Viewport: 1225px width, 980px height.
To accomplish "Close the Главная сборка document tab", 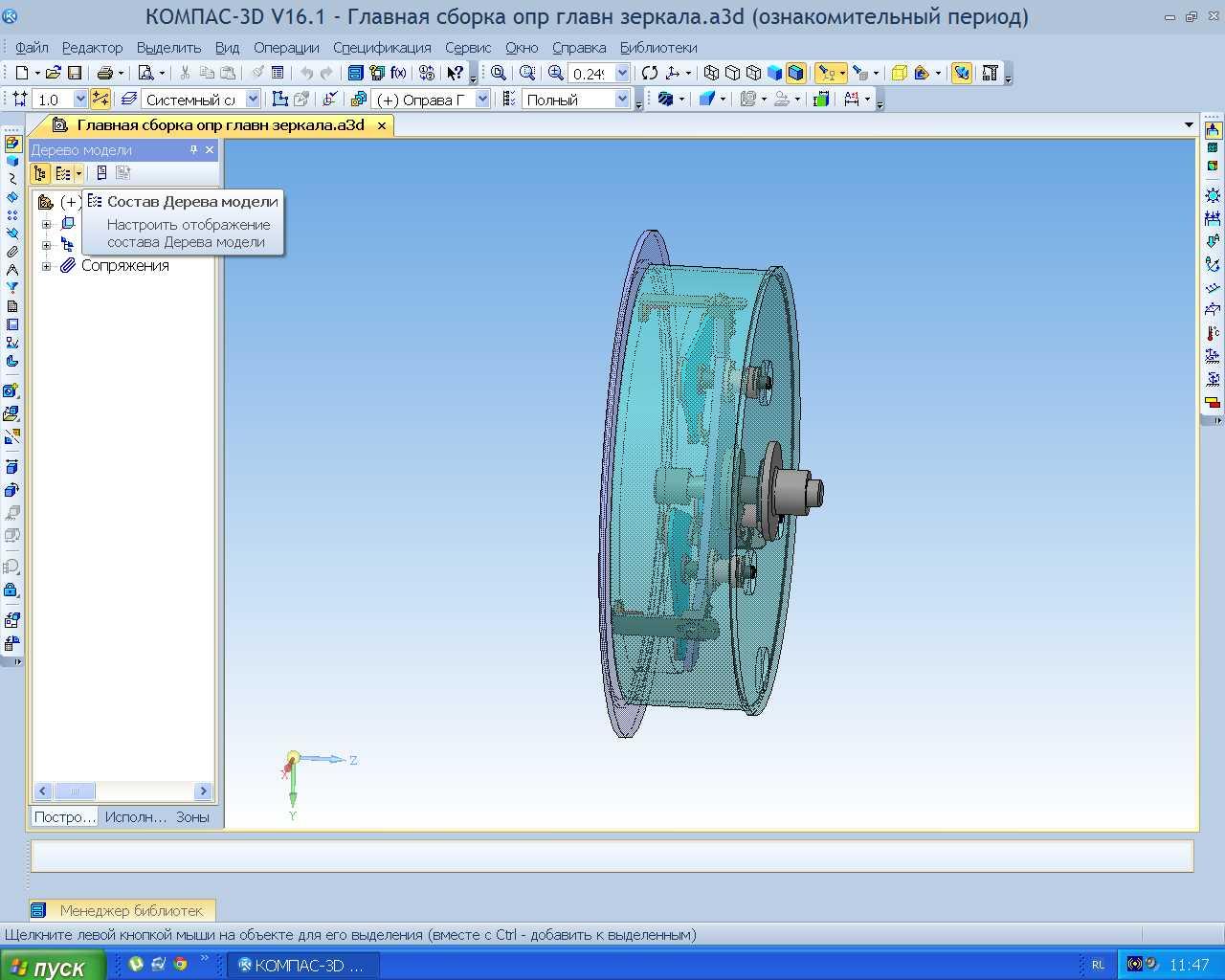I will coord(382,125).
